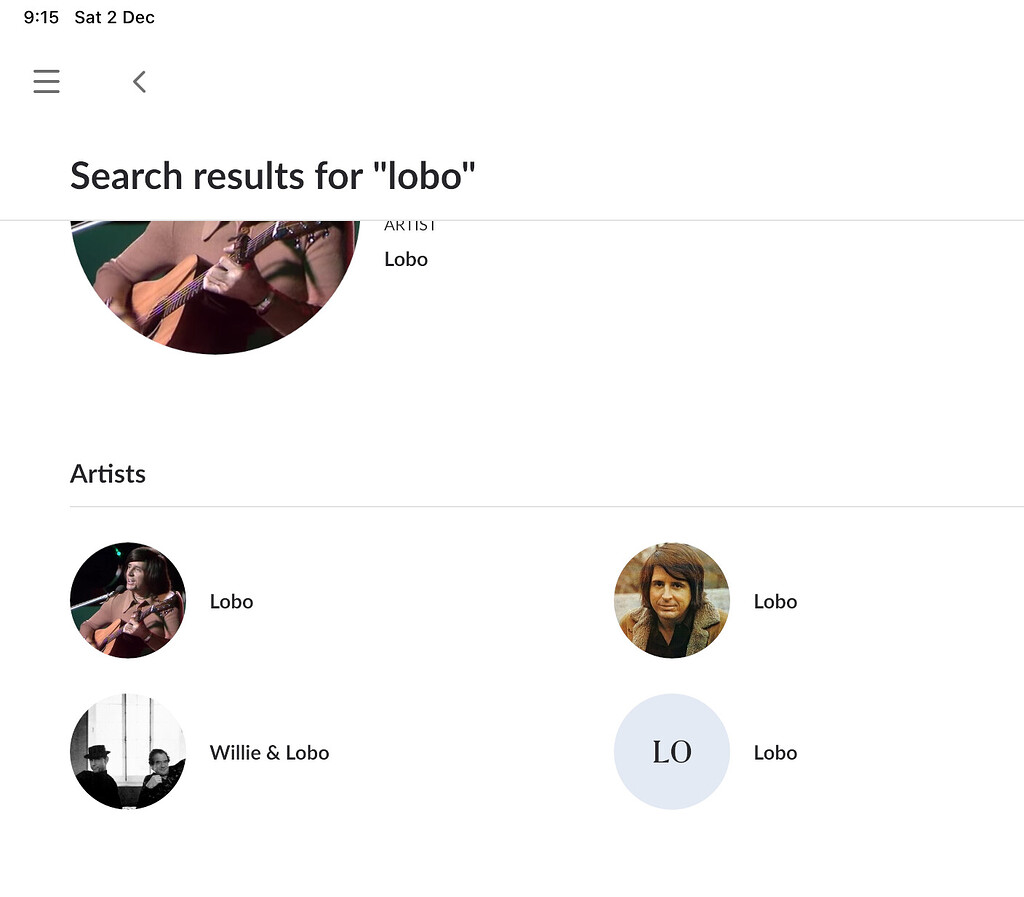
Task: Click the Lobo name next to the guitar photo
Action: (x=231, y=601)
